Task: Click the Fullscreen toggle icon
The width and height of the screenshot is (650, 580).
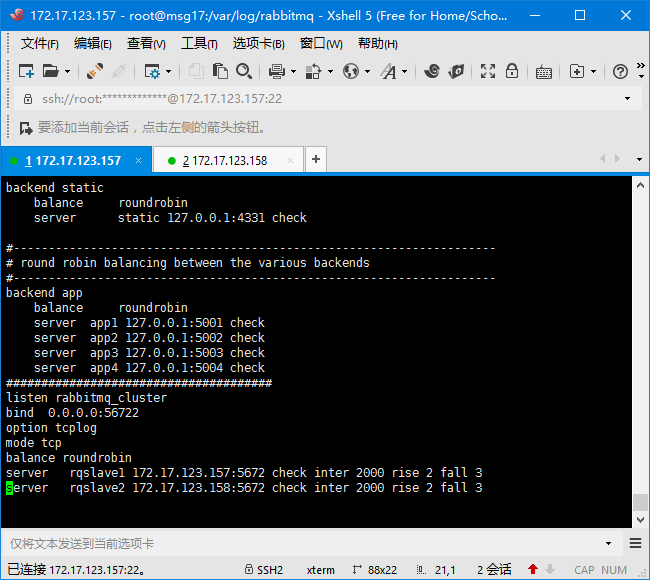Action: point(488,71)
